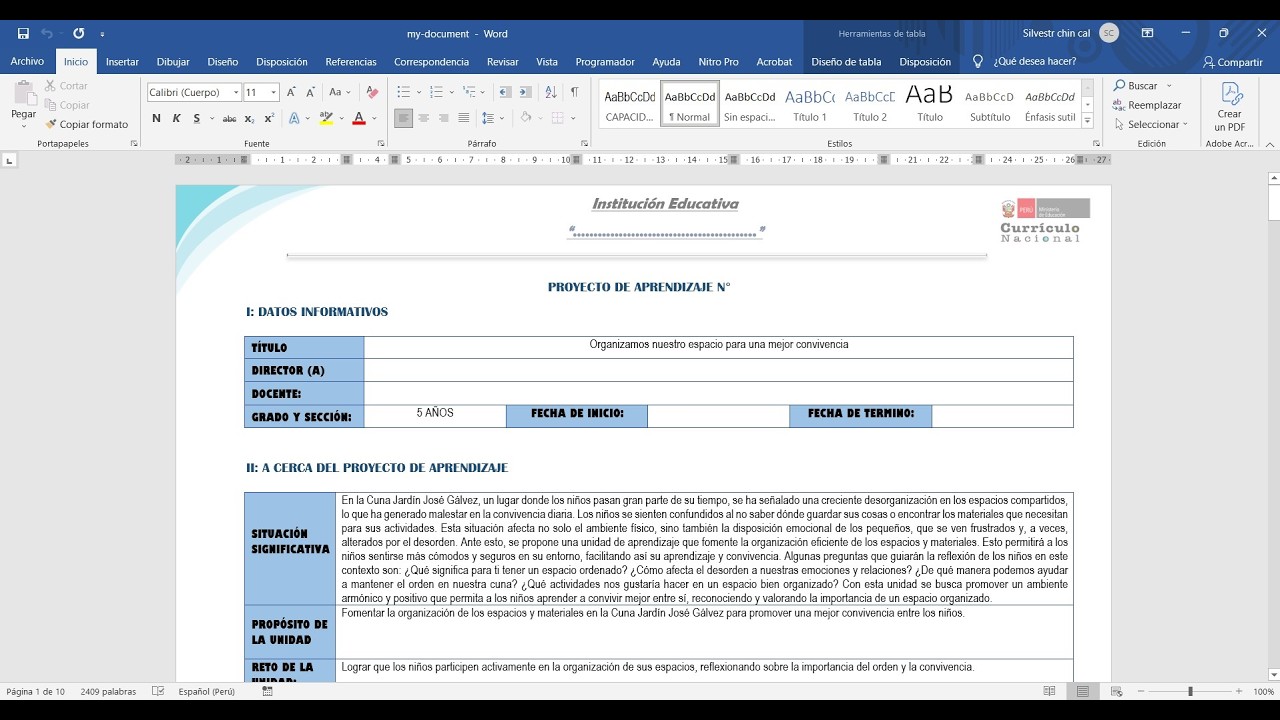Switch to Web Layout view icon
This screenshot has height=720, width=1280.
point(1117,691)
